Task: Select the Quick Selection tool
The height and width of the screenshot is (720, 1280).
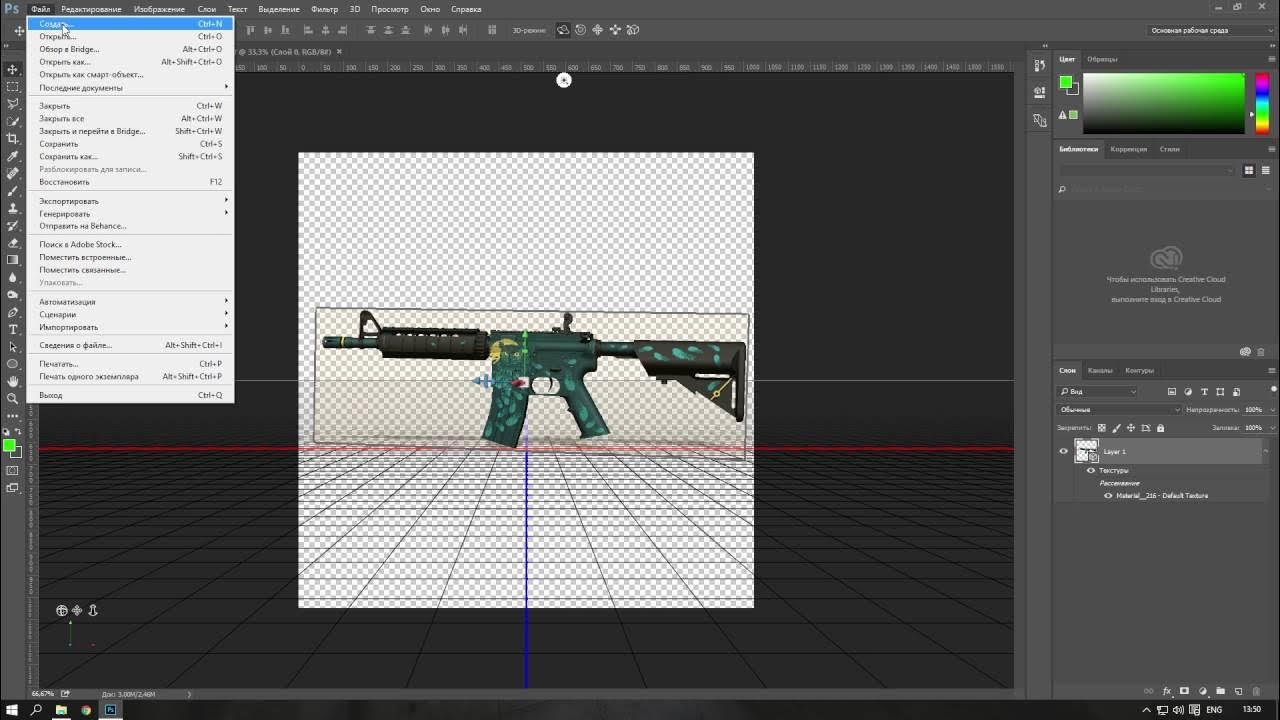Action: (13, 121)
